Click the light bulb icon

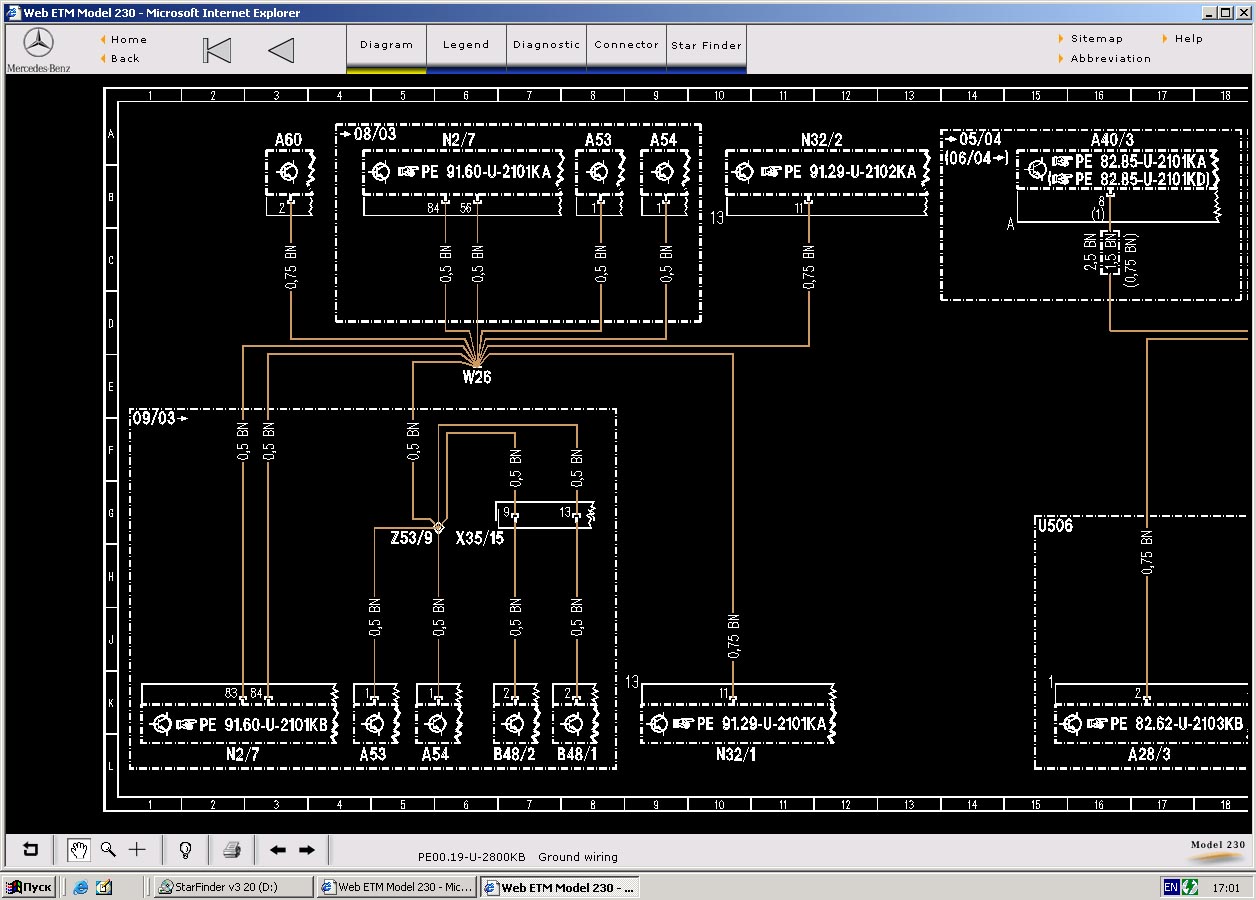185,850
